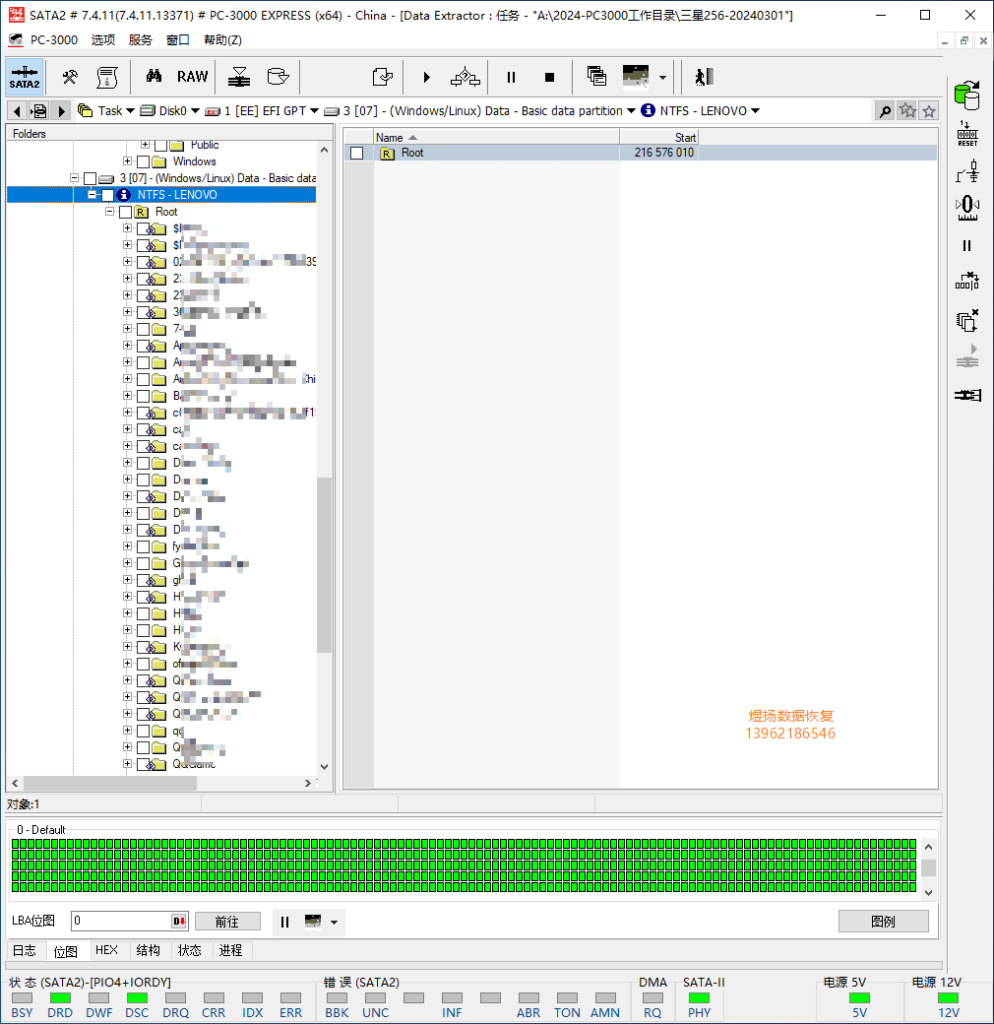Open the Disk0 dropdown in path bar

(x=195, y=111)
